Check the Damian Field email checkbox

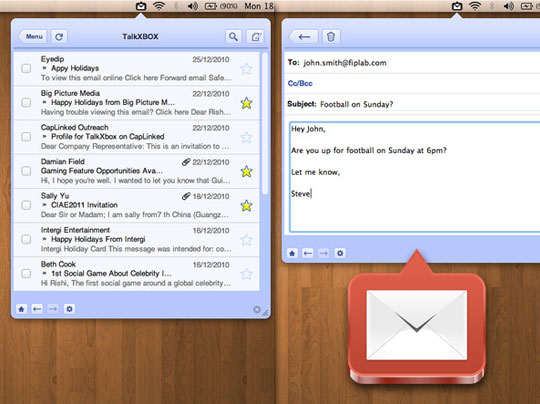pos(26,171)
